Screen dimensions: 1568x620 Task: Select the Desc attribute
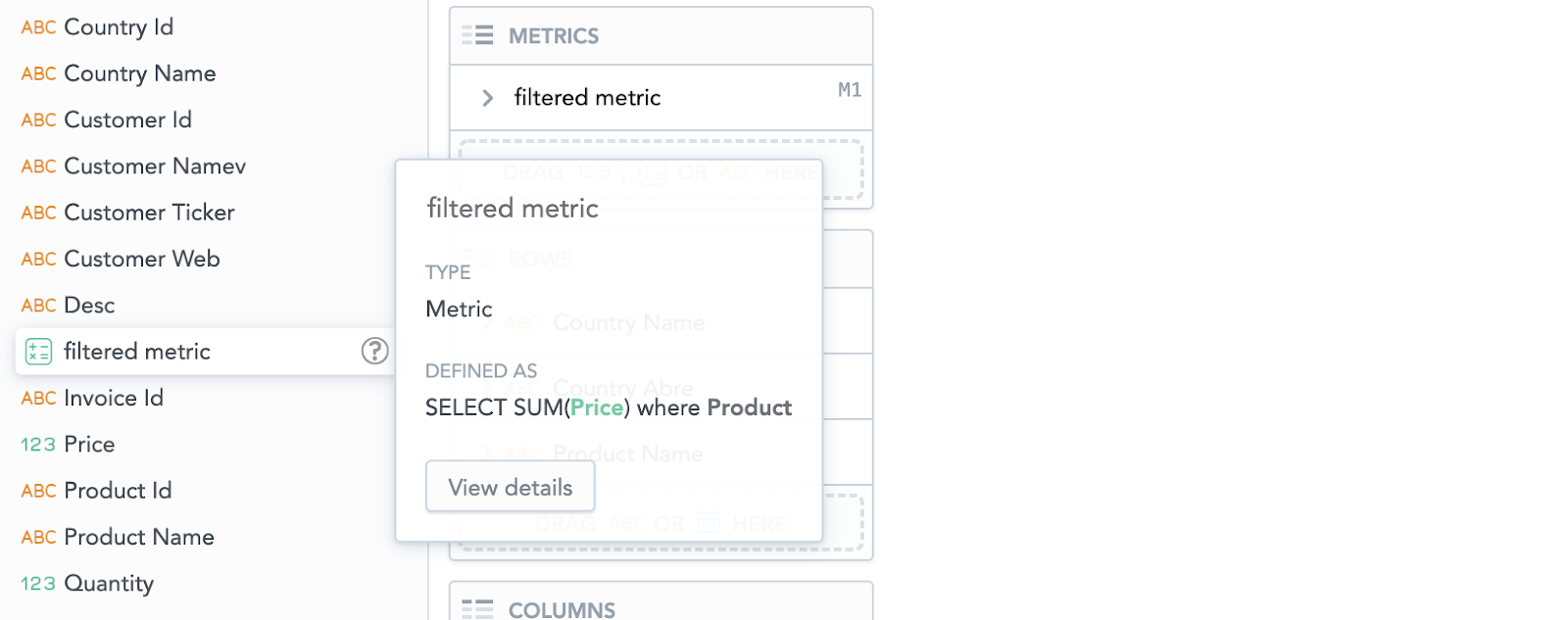(89, 306)
